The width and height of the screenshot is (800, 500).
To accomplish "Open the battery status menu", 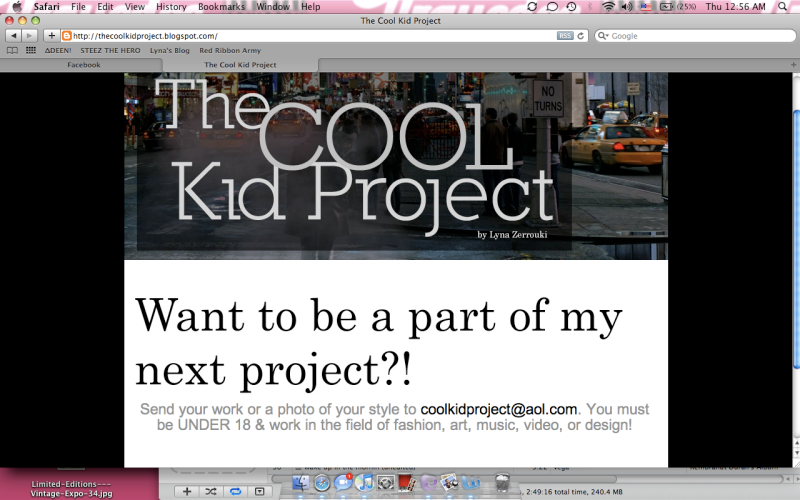I will pos(678,7).
